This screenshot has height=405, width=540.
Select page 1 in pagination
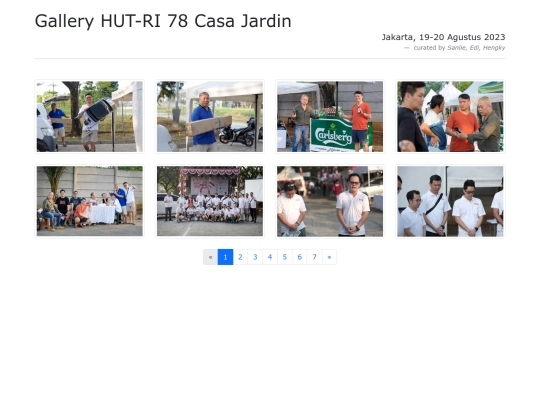pyautogui.click(x=225, y=257)
